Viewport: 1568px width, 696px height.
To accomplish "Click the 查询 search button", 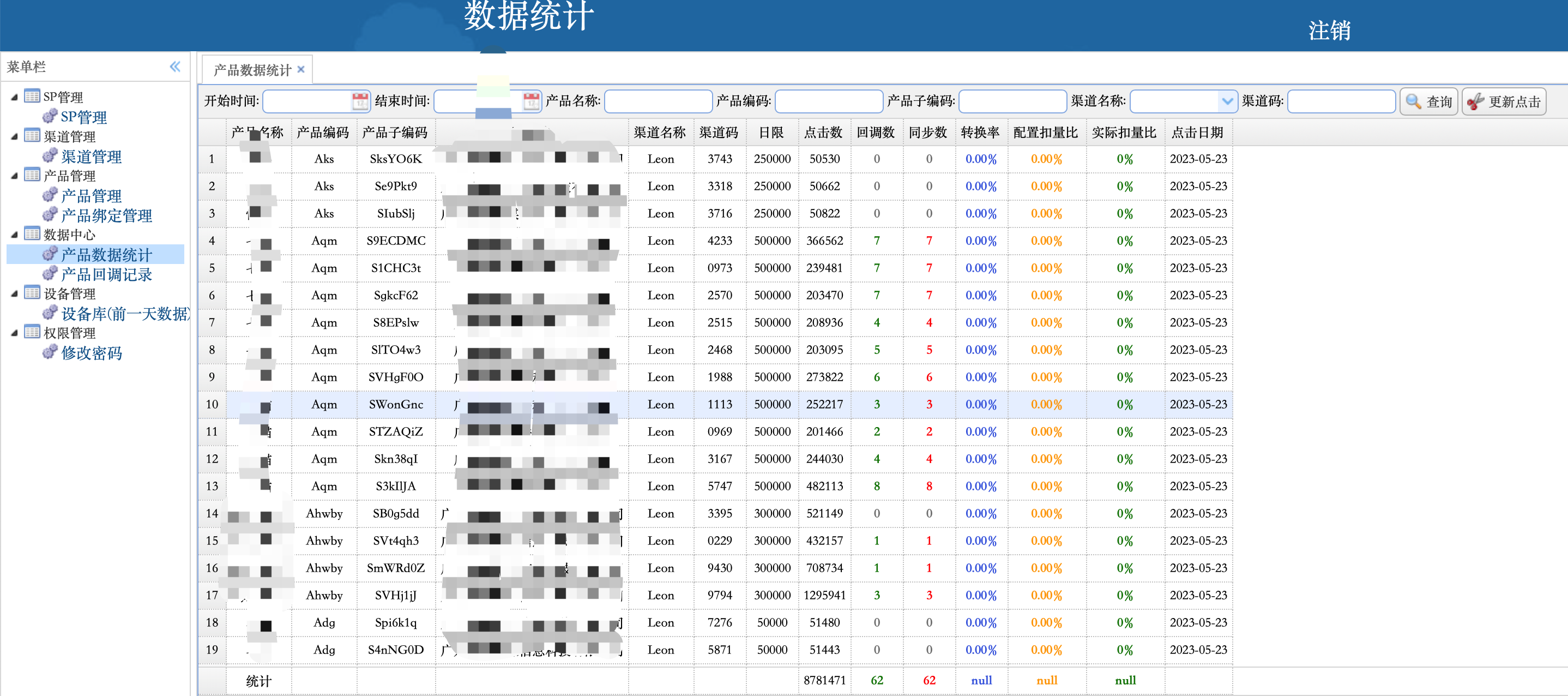I will point(1428,101).
